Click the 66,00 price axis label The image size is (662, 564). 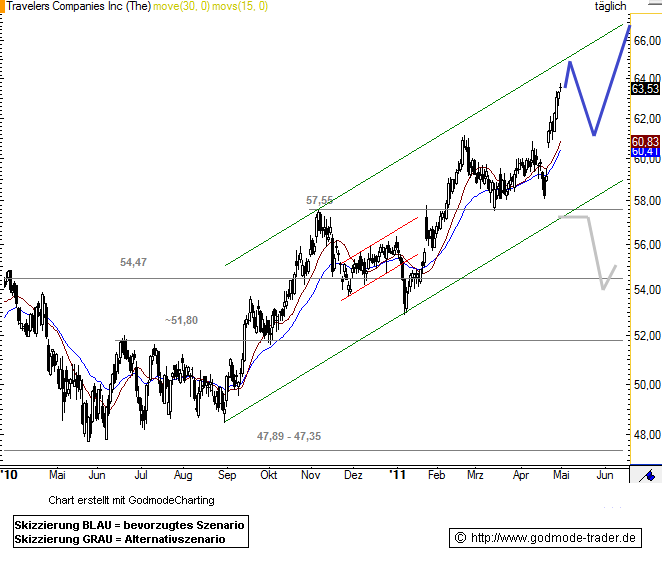click(x=647, y=40)
